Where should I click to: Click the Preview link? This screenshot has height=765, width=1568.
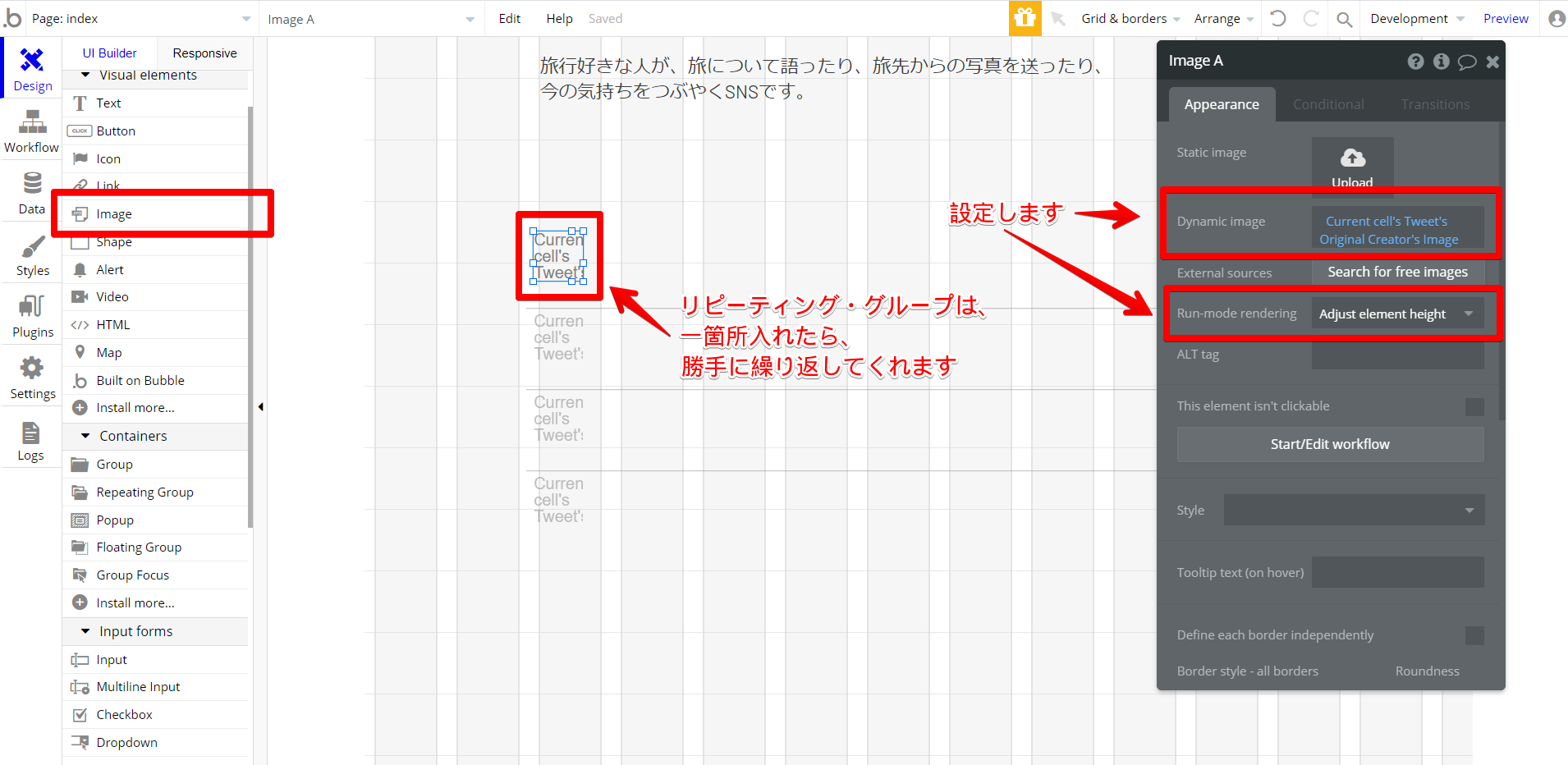pyautogui.click(x=1506, y=18)
